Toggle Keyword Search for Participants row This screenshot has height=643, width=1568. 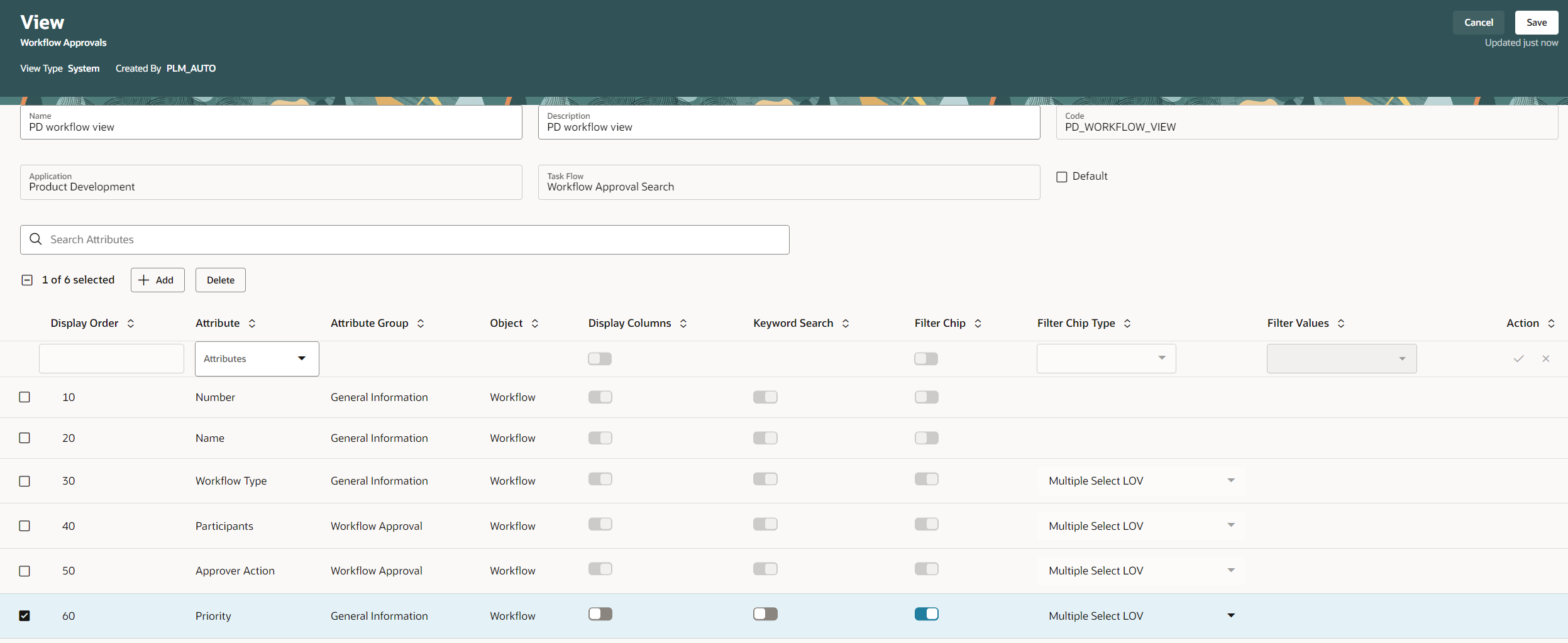765,524
